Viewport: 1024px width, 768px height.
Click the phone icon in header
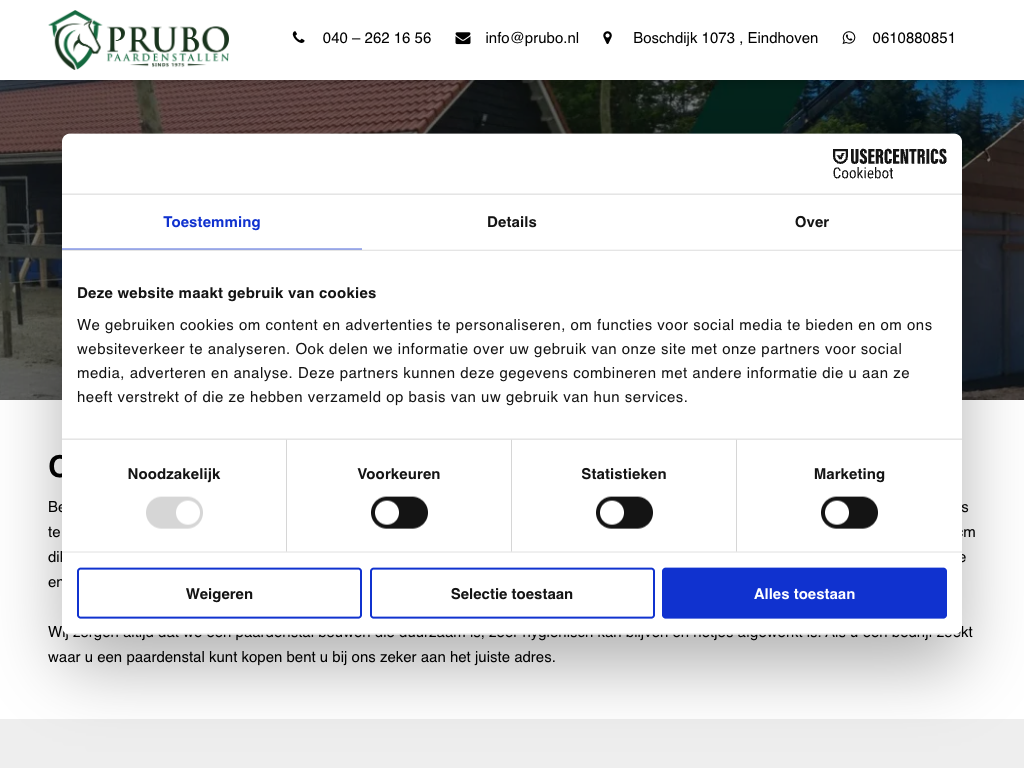pos(299,38)
